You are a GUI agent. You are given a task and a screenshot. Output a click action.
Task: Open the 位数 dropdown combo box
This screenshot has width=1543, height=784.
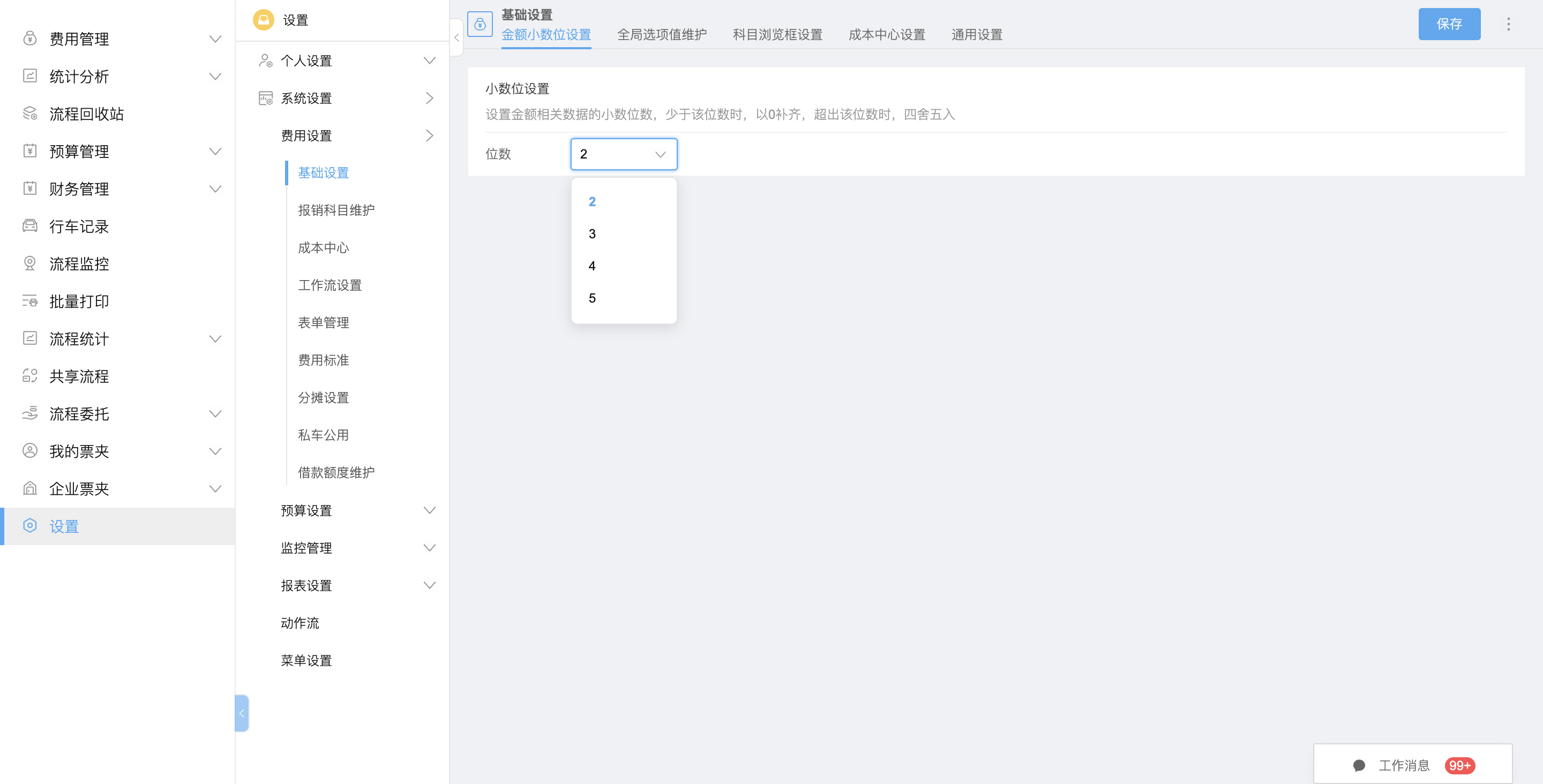(624, 154)
